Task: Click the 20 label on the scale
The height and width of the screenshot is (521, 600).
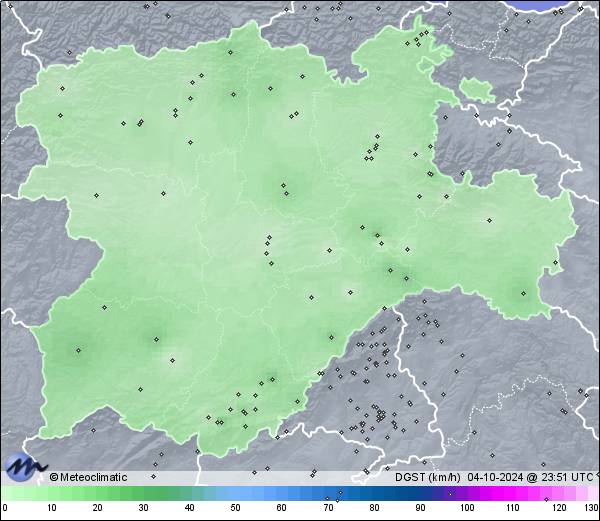Action: pyautogui.click(x=98, y=508)
